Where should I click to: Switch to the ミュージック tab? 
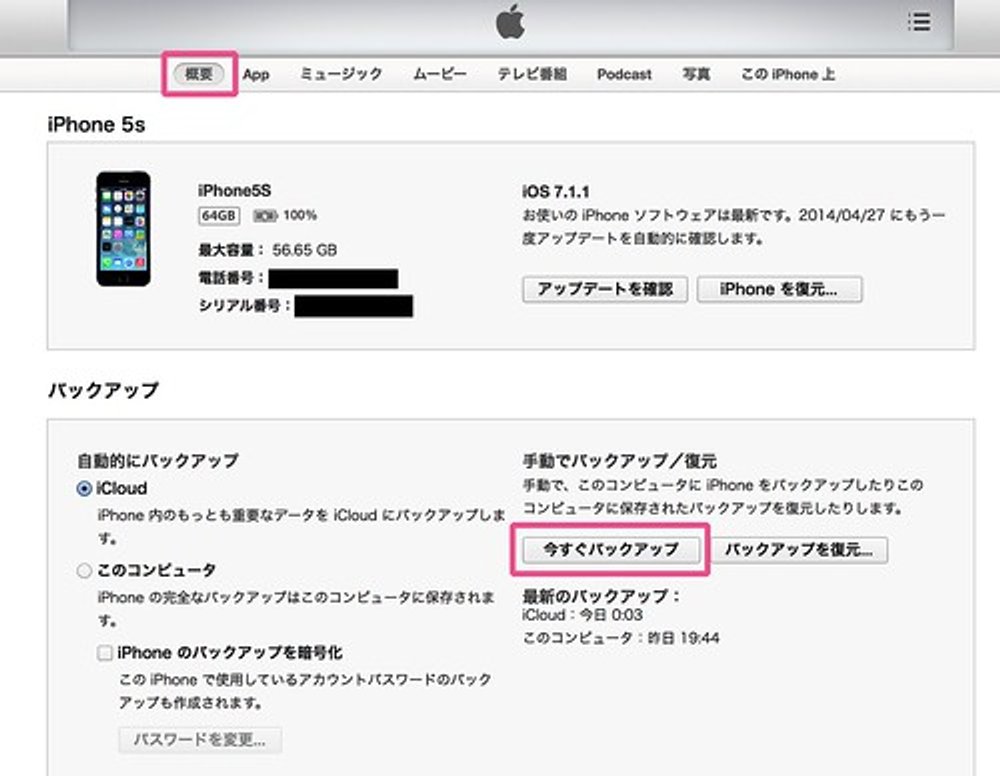click(x=341, y=74)
